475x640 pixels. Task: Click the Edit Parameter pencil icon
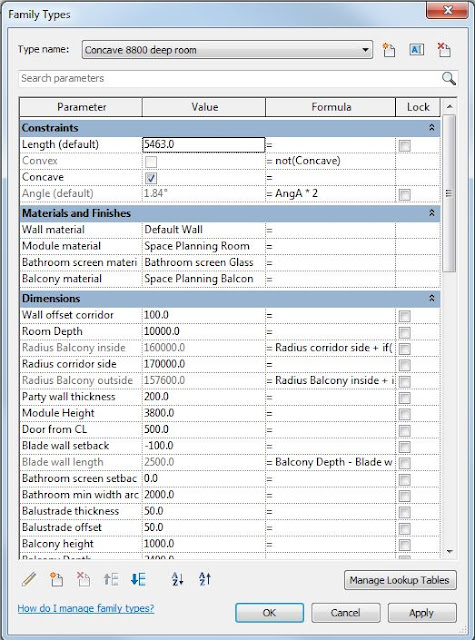29,579
